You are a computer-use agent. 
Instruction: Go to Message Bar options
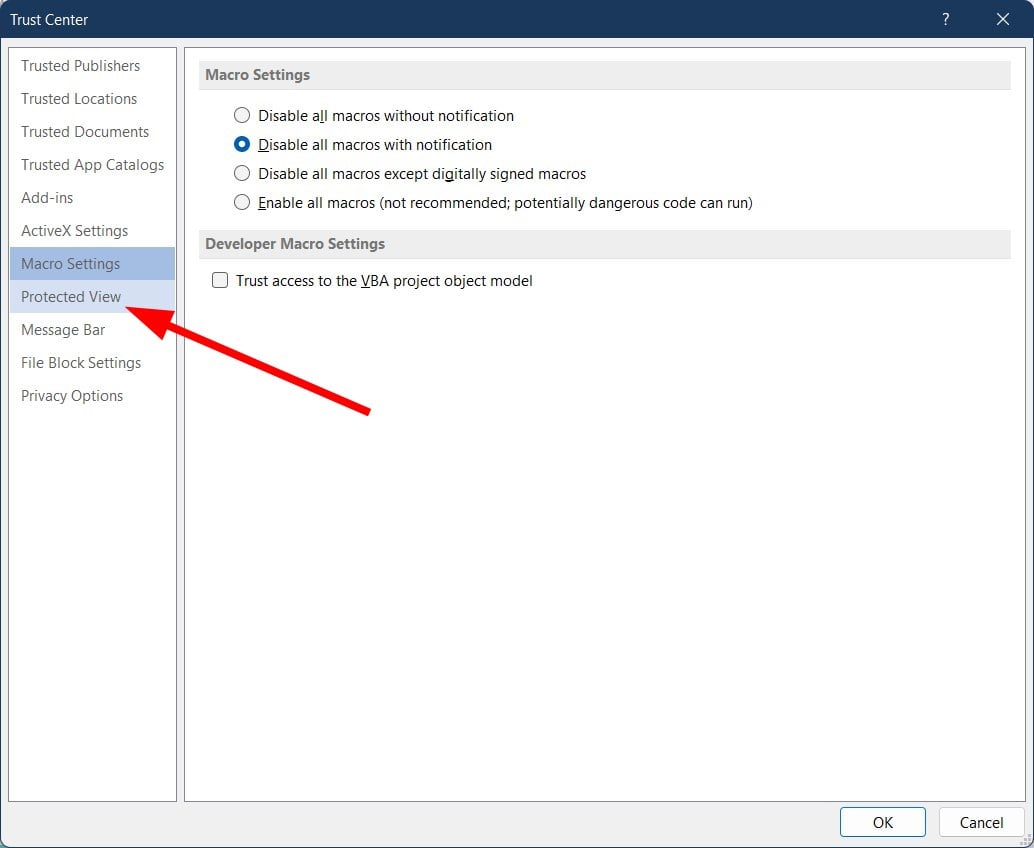(x=92, y=330)
